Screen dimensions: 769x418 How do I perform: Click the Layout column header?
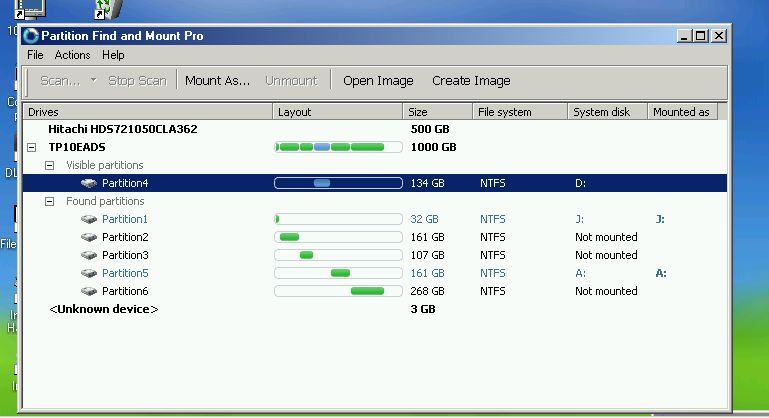(x=338, y=112)
